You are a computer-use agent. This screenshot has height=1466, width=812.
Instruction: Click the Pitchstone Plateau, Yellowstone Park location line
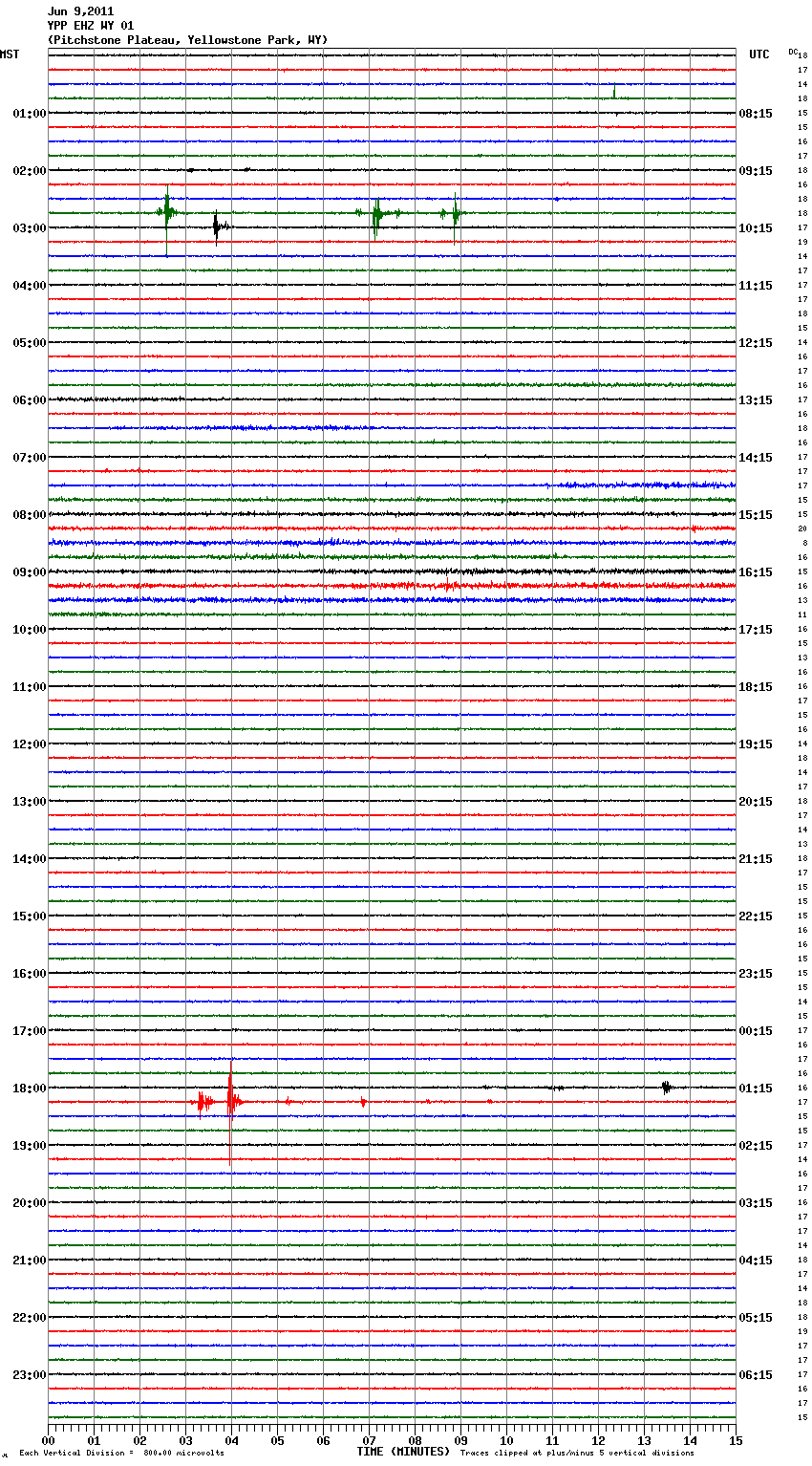pyautogui.click(x=187, y=40)
